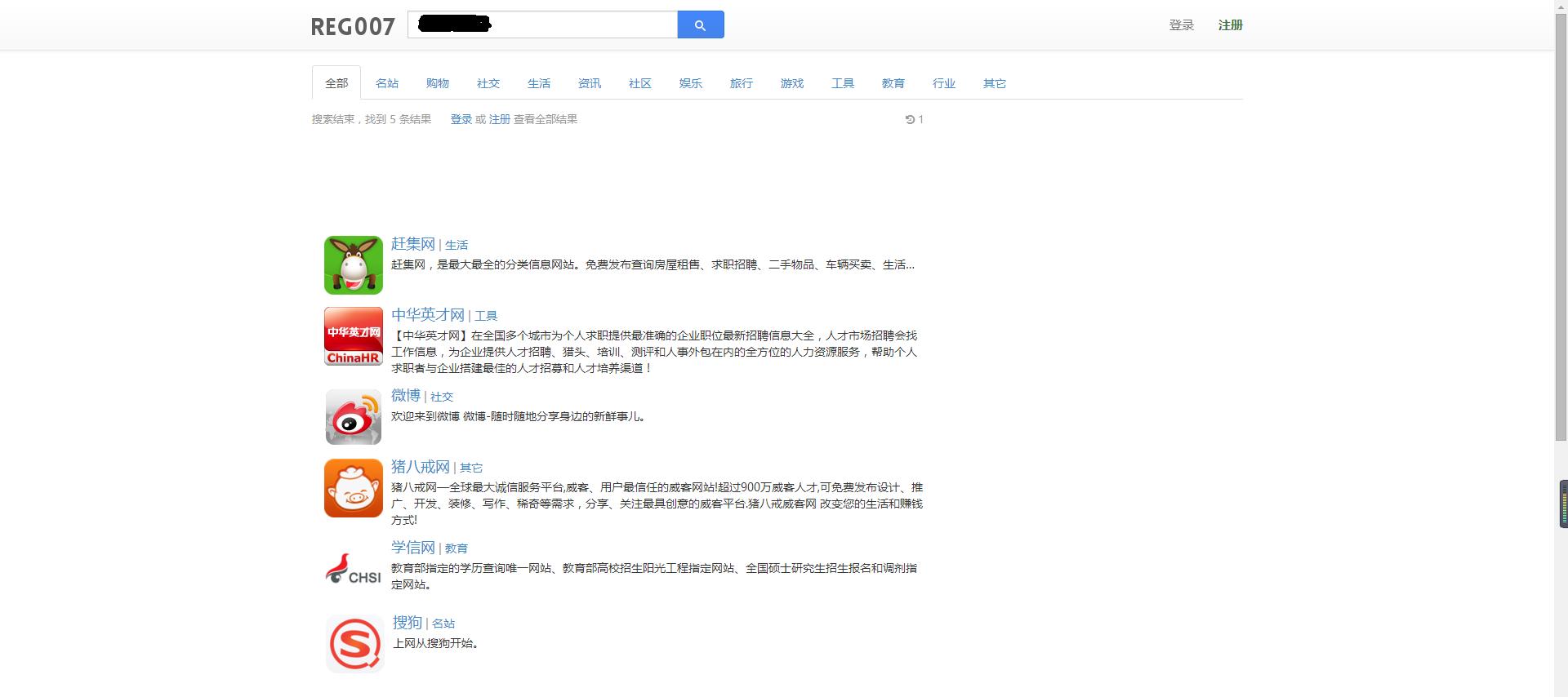Click the 名站 category tag next to 搜狗
The height and width of the screenshot is (697, 1568).
click(x=443, y=624)
